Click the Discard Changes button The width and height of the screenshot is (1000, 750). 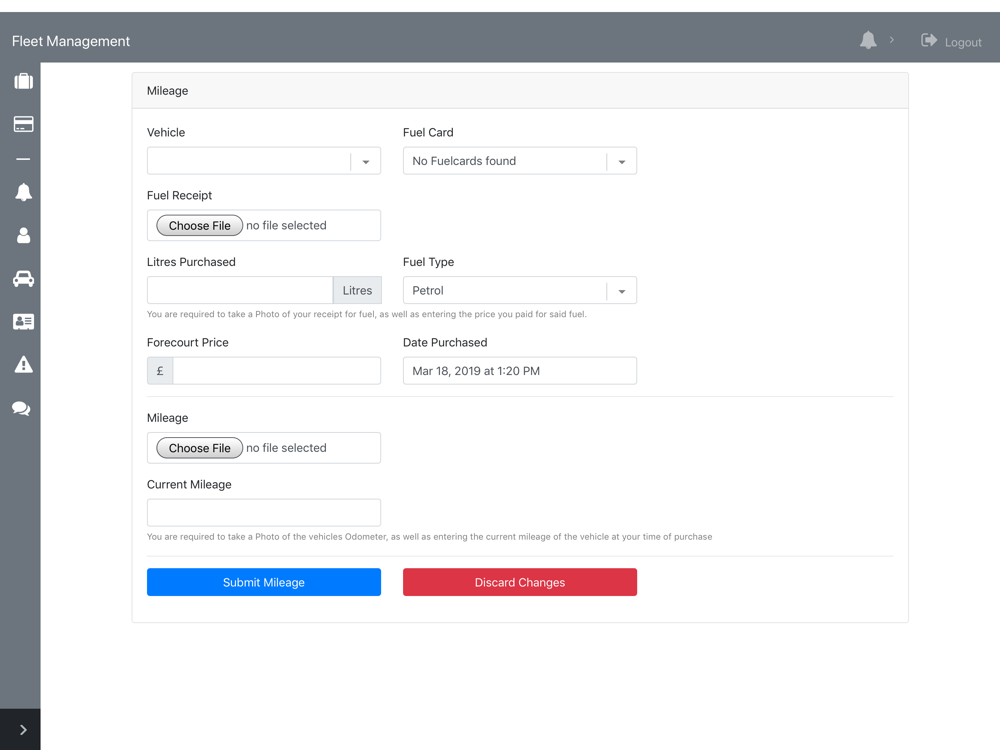tap(519, 582)
